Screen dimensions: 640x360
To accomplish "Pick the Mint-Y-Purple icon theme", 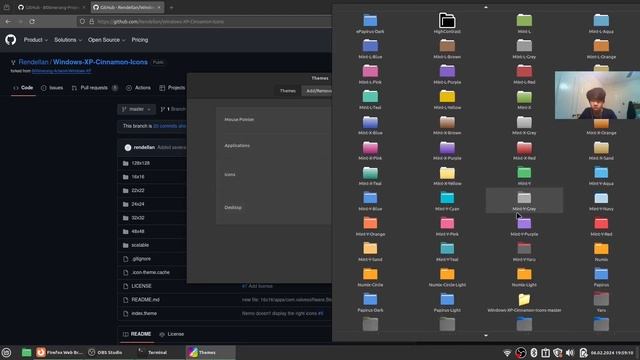I will click(524, 226).
